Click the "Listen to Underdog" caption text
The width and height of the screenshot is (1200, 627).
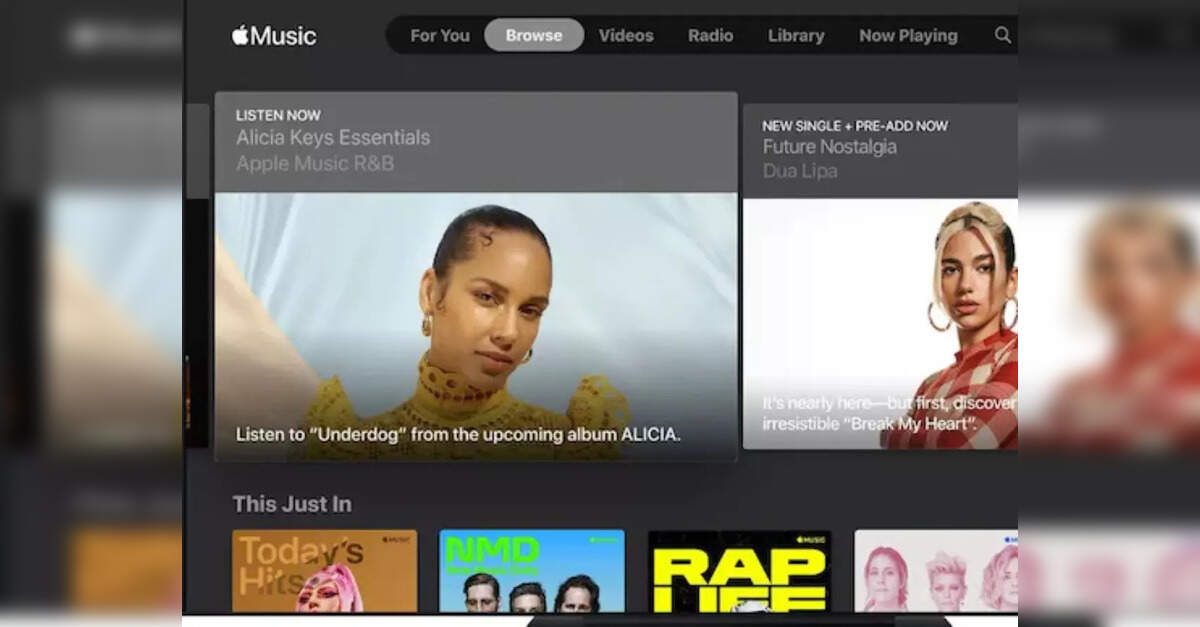[x=458, y=434]
